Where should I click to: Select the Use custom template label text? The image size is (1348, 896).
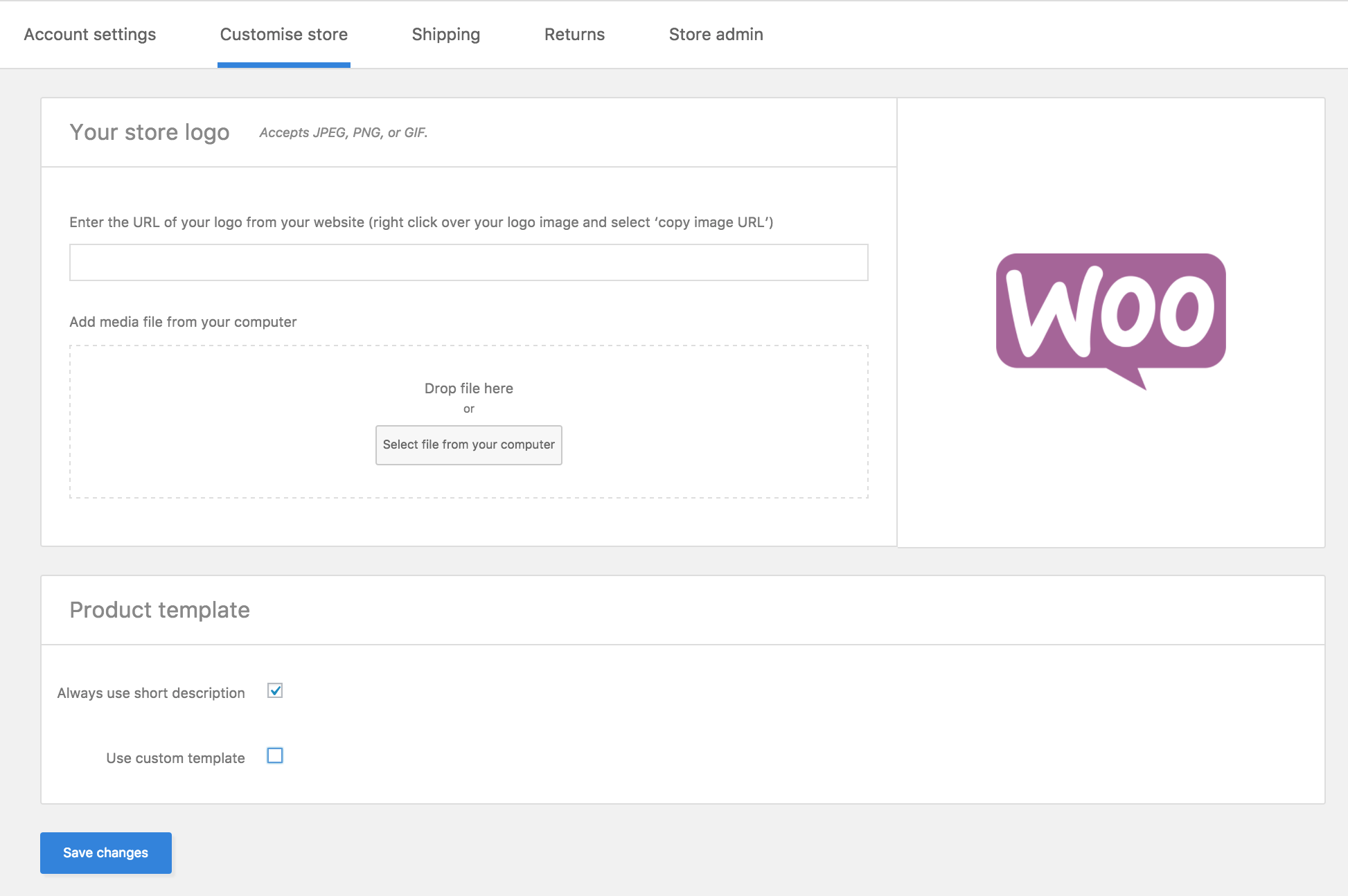click(x=173, y=757)
